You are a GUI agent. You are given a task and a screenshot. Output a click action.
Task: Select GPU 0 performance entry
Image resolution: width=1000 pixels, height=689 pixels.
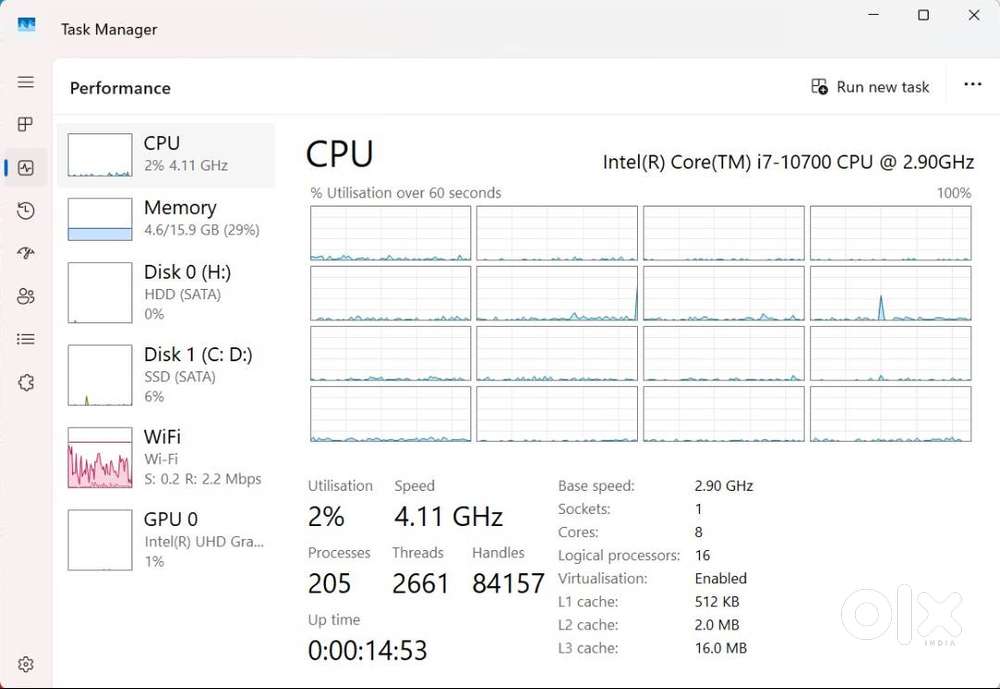165,539
